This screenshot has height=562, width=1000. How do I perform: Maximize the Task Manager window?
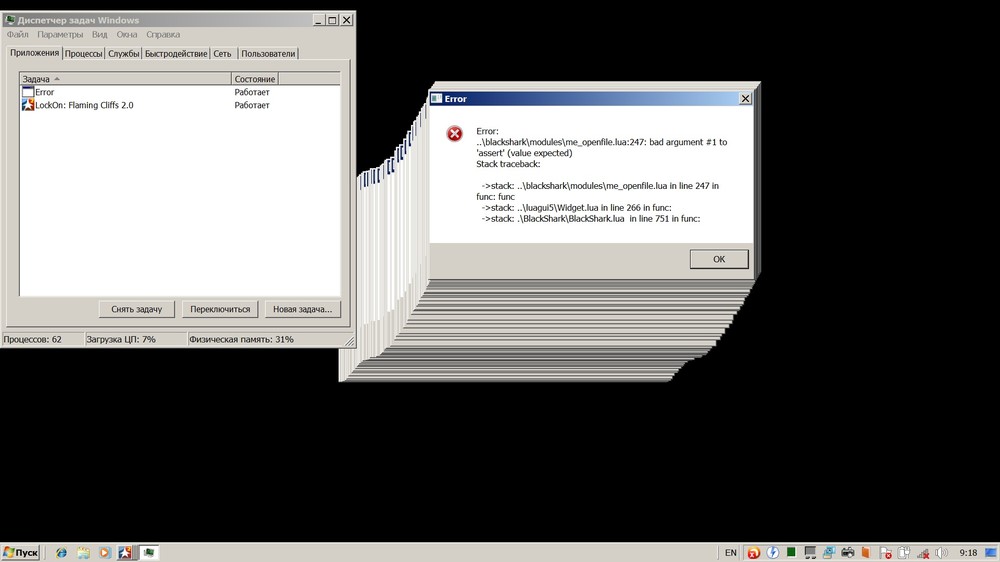point(332,20)
